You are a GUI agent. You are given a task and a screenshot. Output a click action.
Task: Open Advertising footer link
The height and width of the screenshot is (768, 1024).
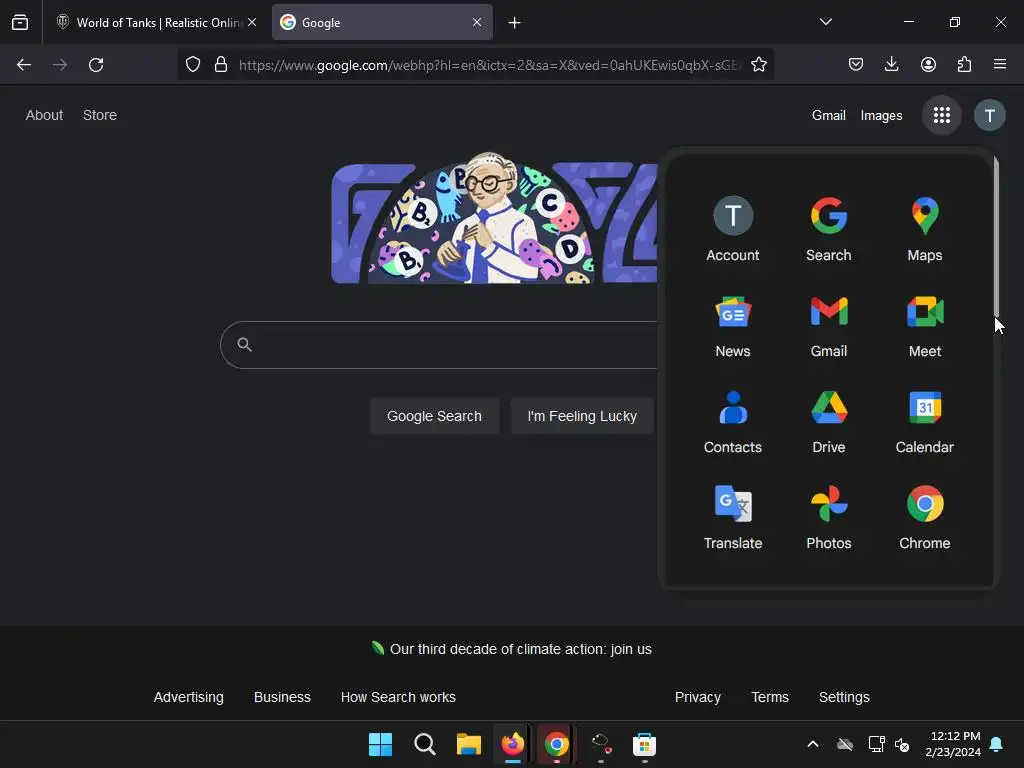pos(188,697)
